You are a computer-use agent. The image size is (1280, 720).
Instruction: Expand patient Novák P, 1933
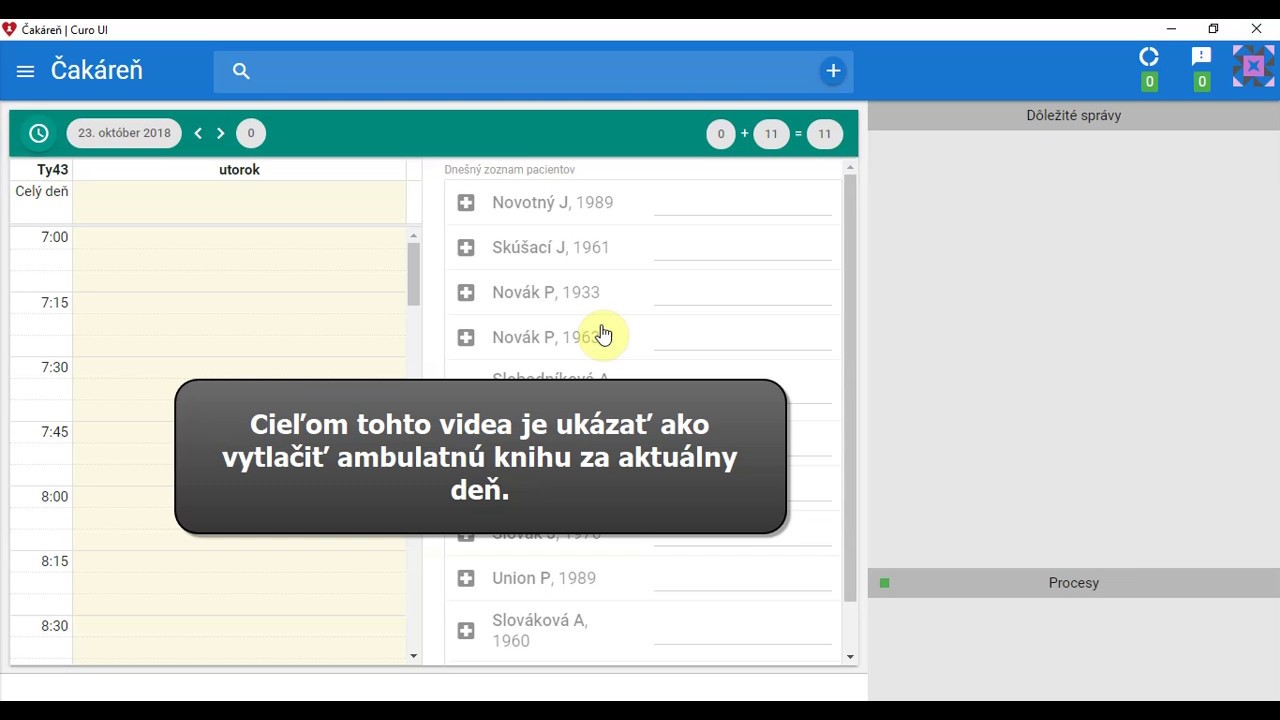[466, 293]
